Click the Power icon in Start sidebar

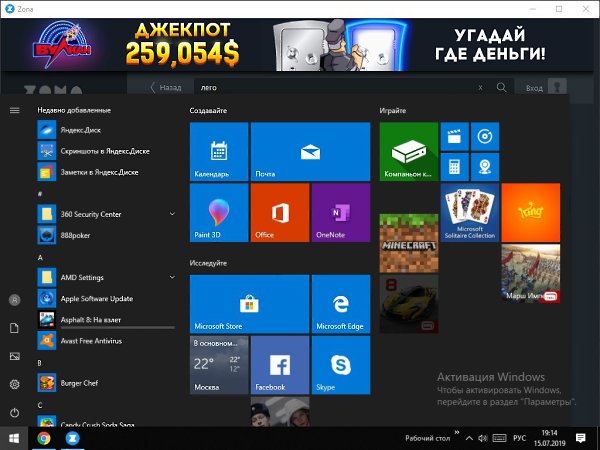(14, 413)
